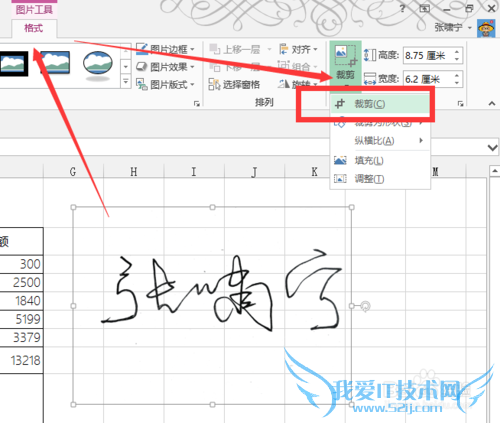Apply the oval picture style thumbnail
Screen dimensions: 500x423
[98, 63]
